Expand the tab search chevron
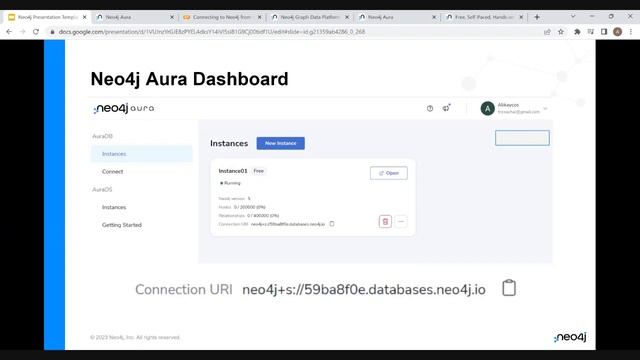This screenshot has width=640, height=360. pyautogui.click(x=573, y=16)
